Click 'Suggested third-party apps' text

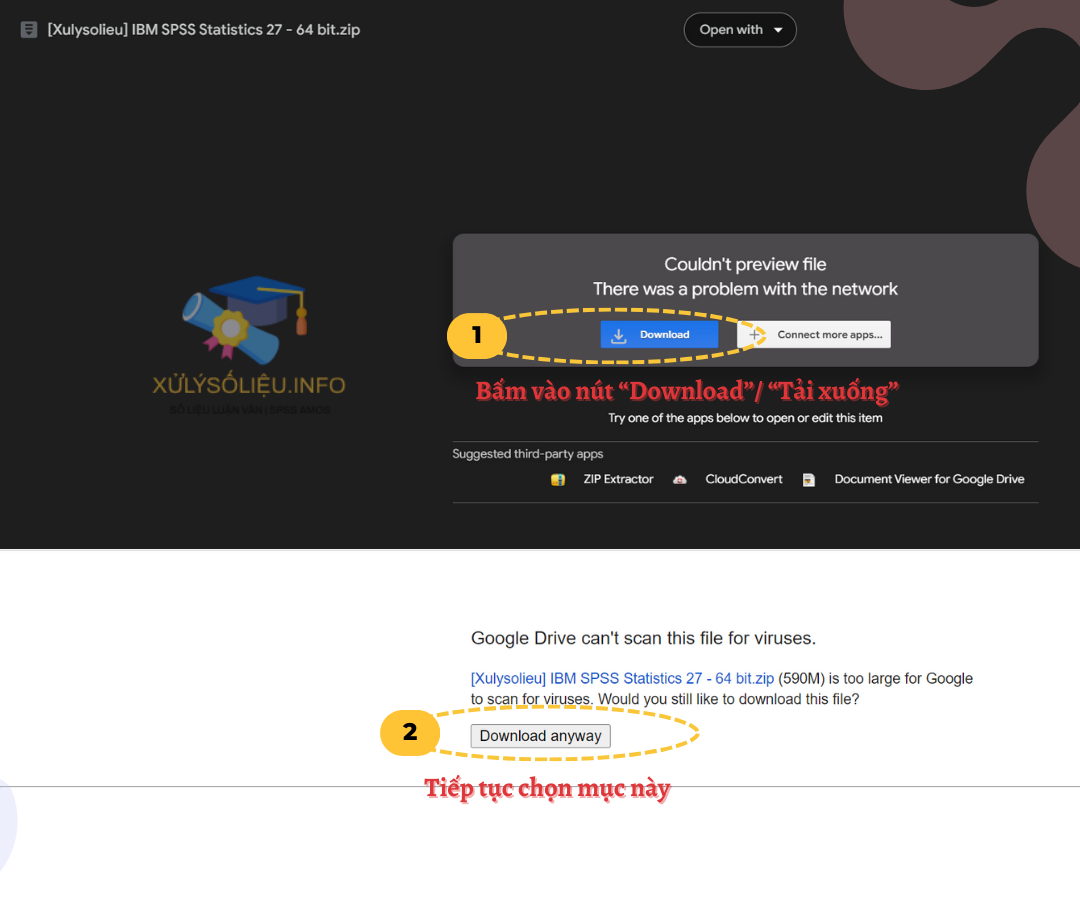tap(528, 454)
